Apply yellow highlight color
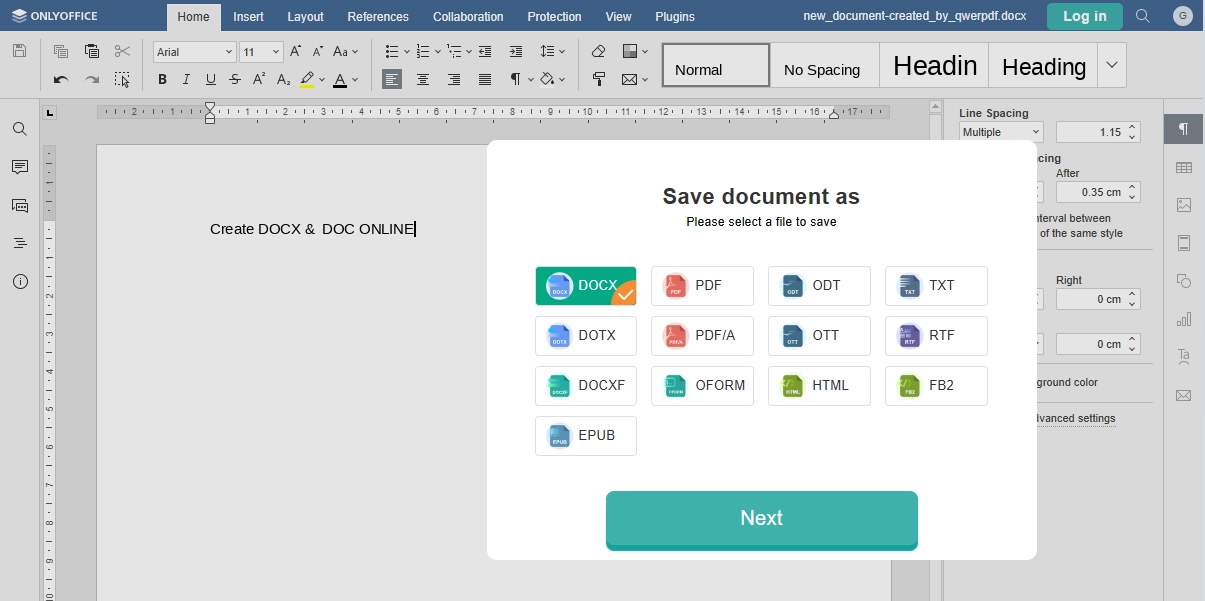The width and height of the screenshot is (1205, 601). pos(307,79)
